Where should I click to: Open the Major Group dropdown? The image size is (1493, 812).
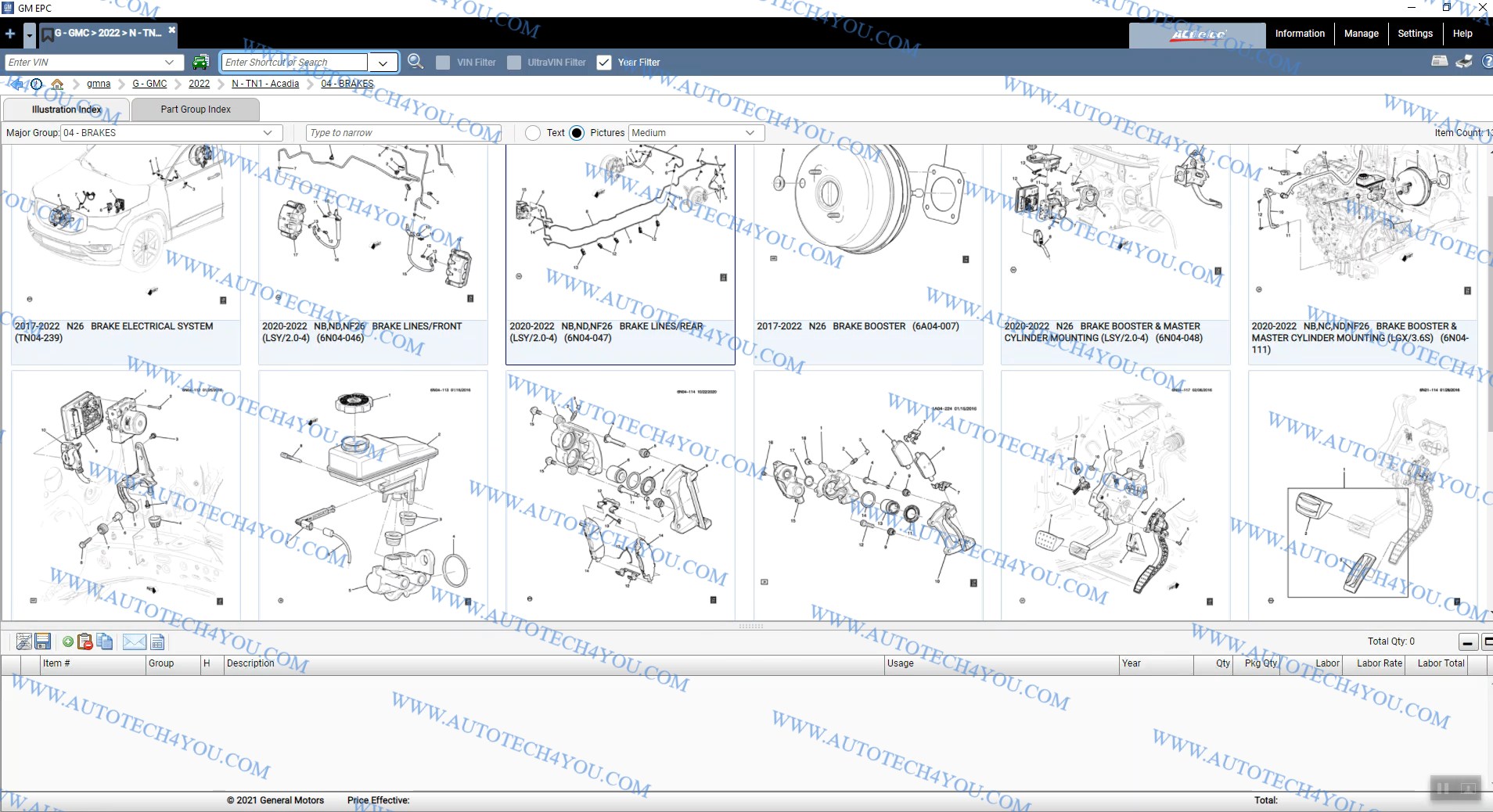pos(268,133)
